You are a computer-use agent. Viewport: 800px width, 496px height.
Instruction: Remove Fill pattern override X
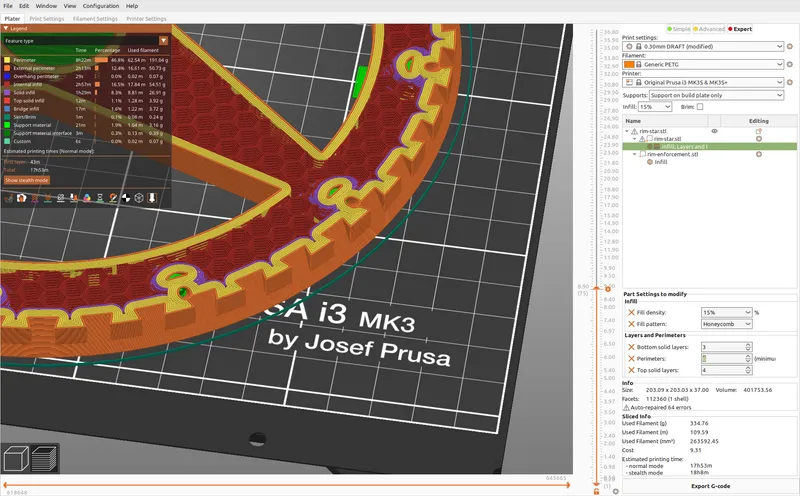631,324
